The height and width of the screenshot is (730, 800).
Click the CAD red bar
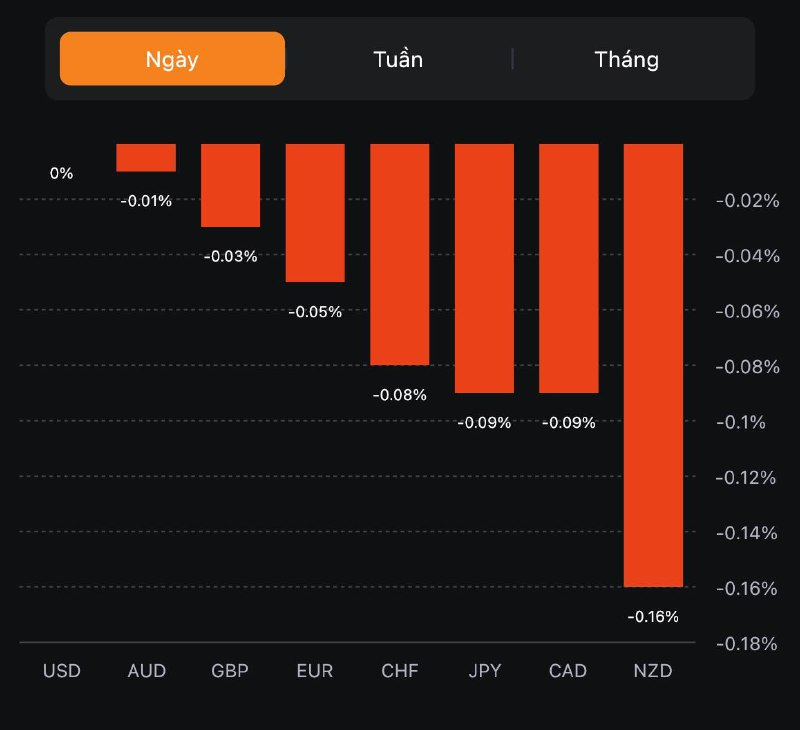[x=569, y=268]
